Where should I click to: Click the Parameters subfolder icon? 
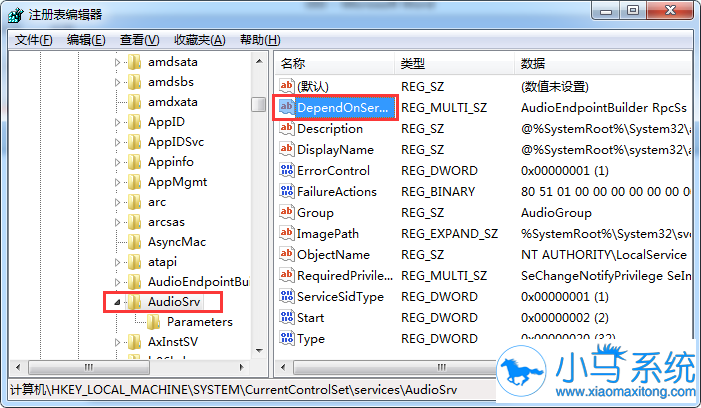pyautogui.click(x=153, y=322)
